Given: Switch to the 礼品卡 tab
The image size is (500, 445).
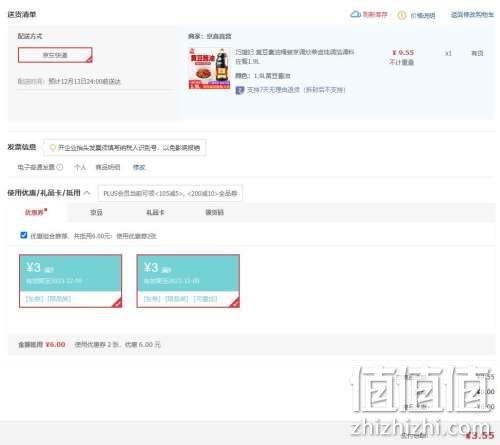Looking at the screenshot, I should [x=155, y=212].
